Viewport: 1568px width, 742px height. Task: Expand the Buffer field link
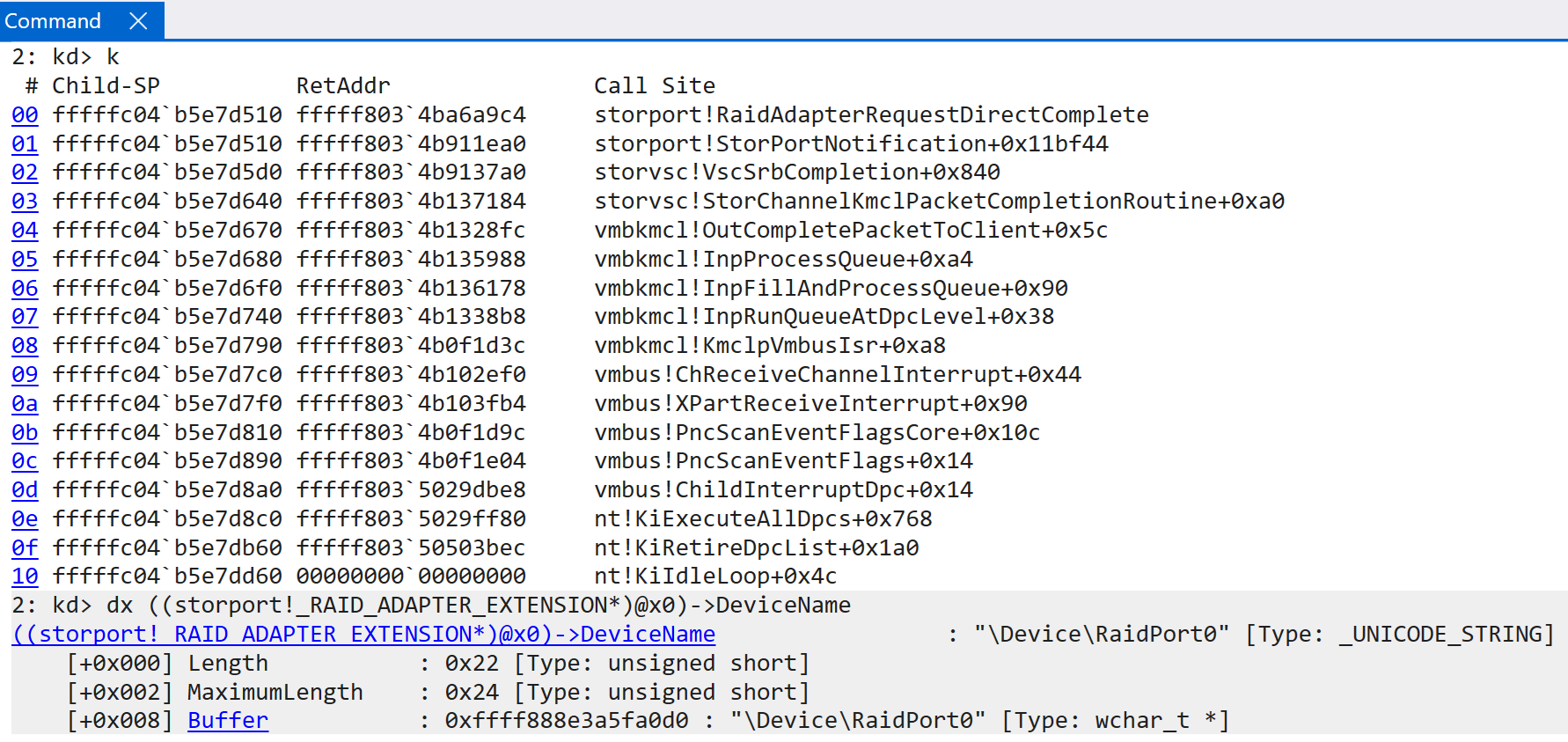coord(227,721)
